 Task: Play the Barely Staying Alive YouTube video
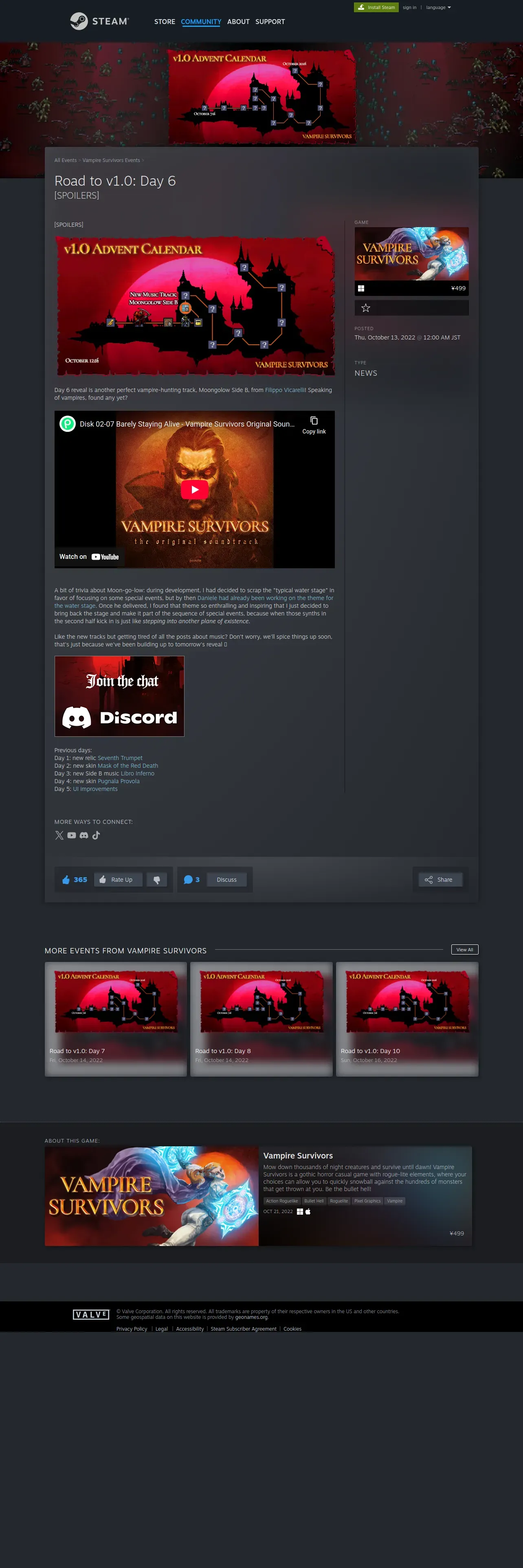coord(195,489)
